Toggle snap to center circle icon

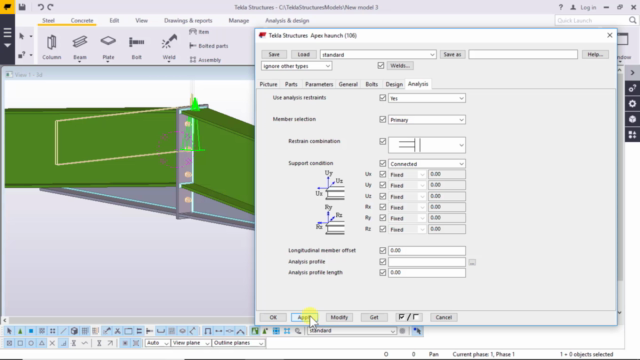(31, 343)
